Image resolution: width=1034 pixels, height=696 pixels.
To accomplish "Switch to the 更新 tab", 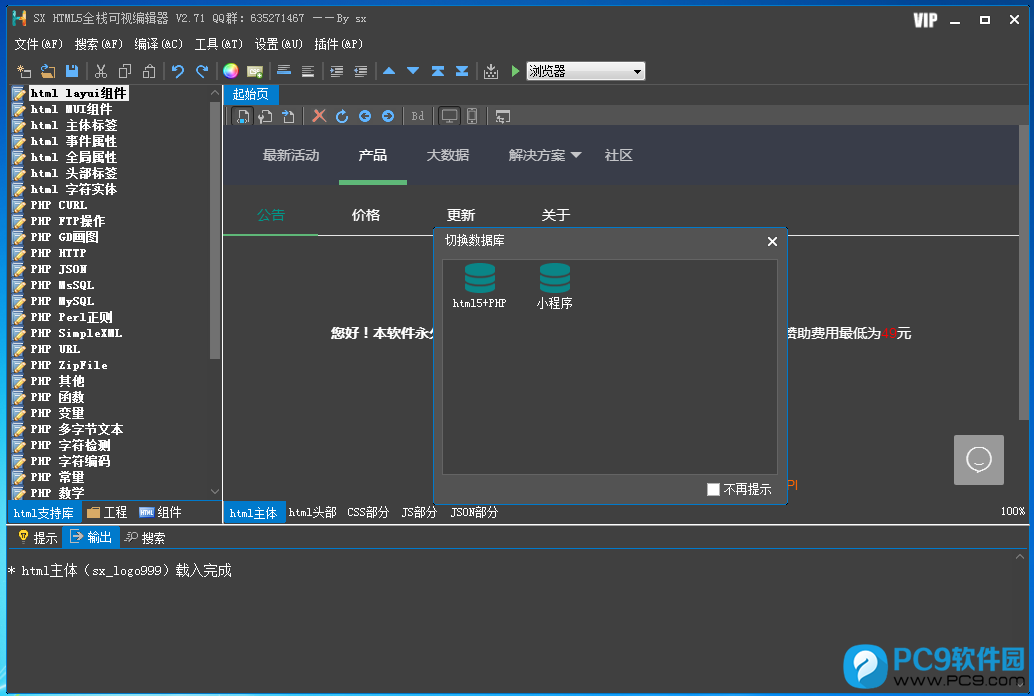I will coord(461,215).
